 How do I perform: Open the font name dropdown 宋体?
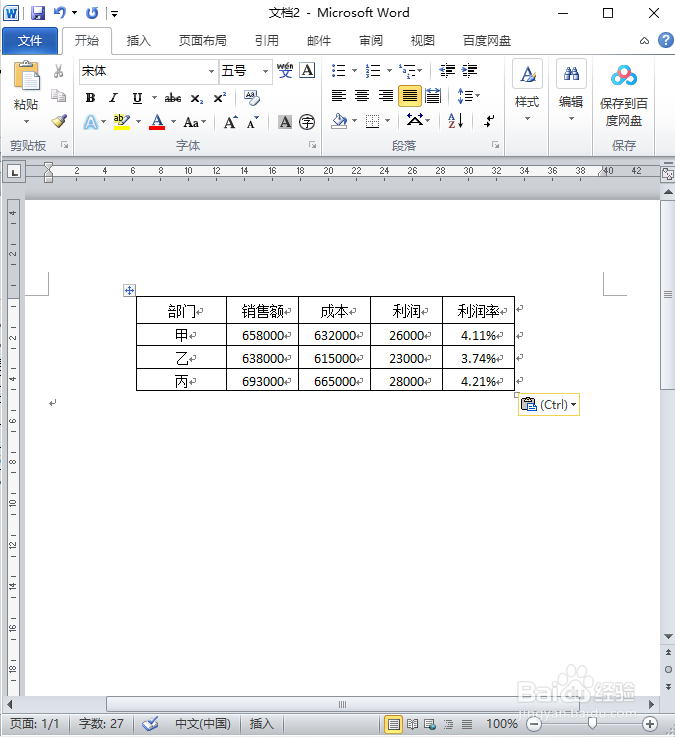(212, 71)
